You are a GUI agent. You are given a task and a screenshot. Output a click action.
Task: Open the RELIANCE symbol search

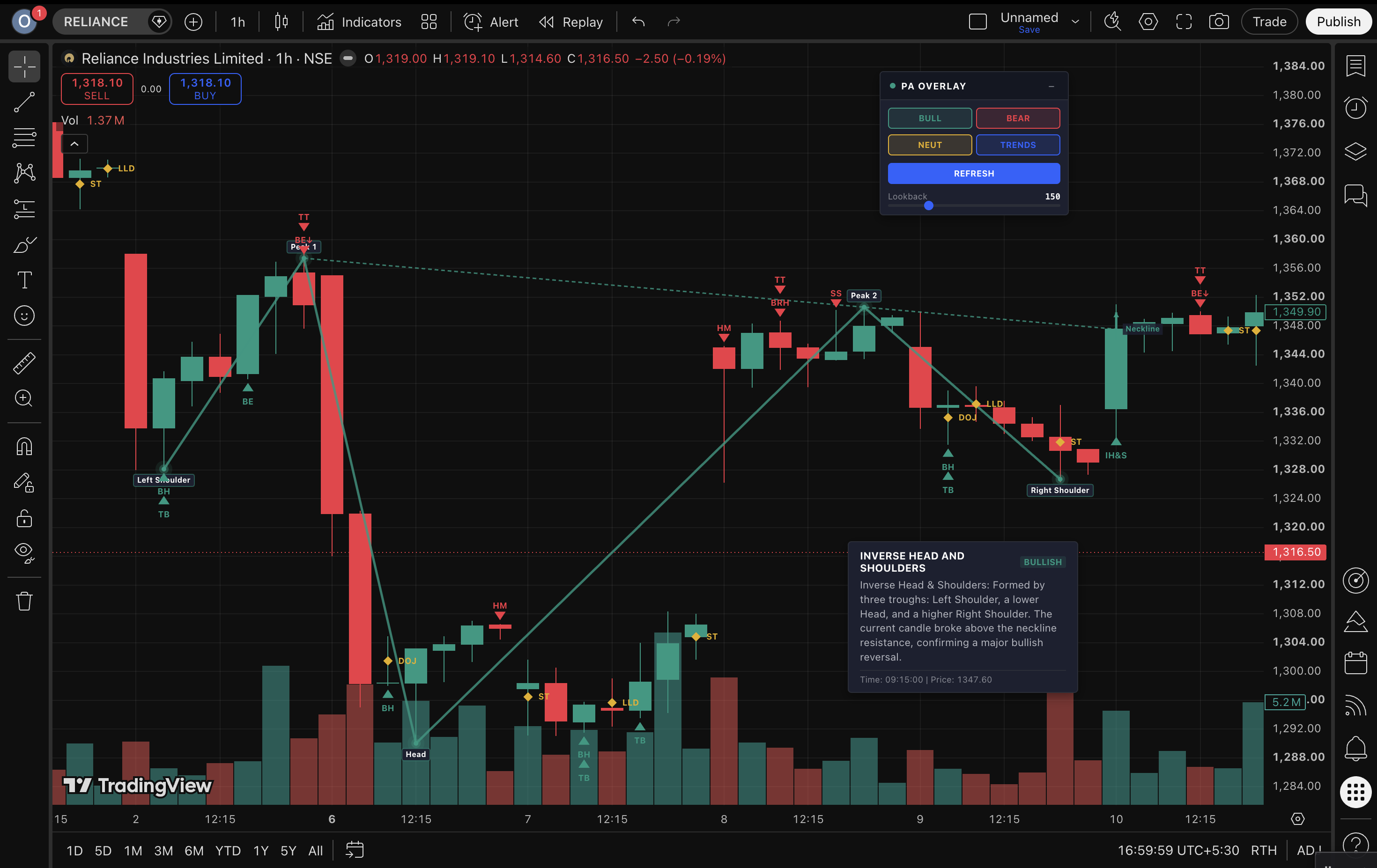click(96, 22)
